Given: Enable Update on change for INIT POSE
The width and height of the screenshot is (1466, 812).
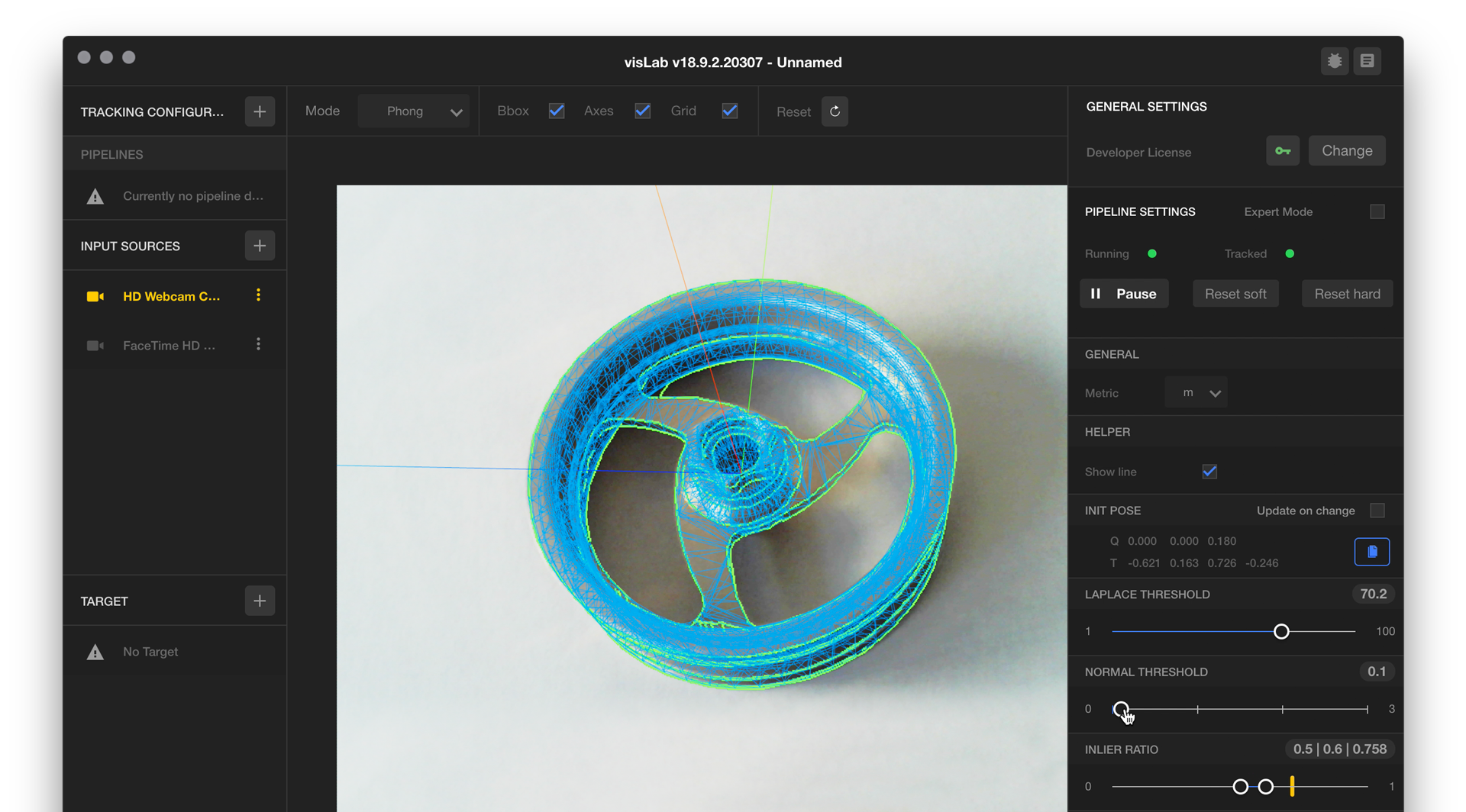Looking at the screenshot, I should pos(1377,510).
